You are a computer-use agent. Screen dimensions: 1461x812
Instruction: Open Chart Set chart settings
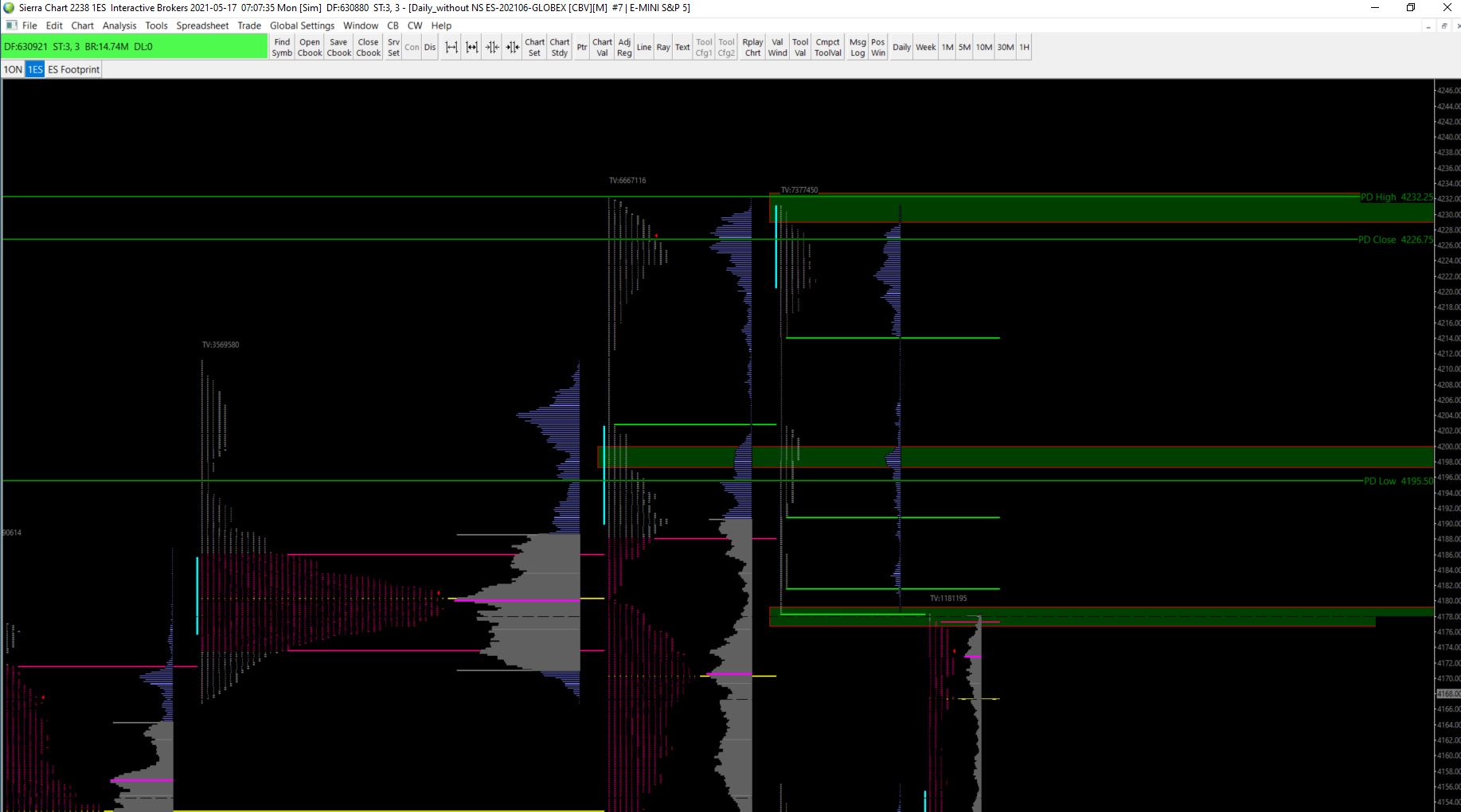click(534, 47)
